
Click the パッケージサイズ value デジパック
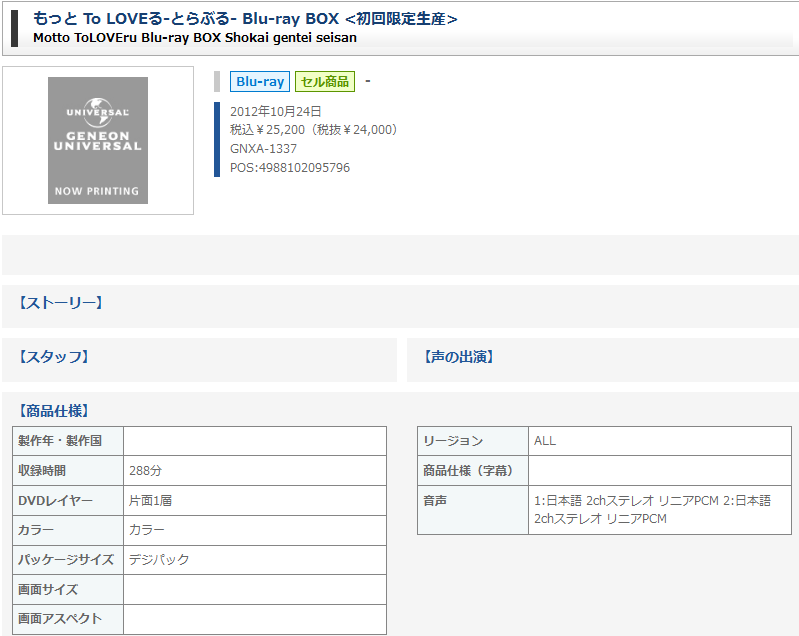(159, 560)
